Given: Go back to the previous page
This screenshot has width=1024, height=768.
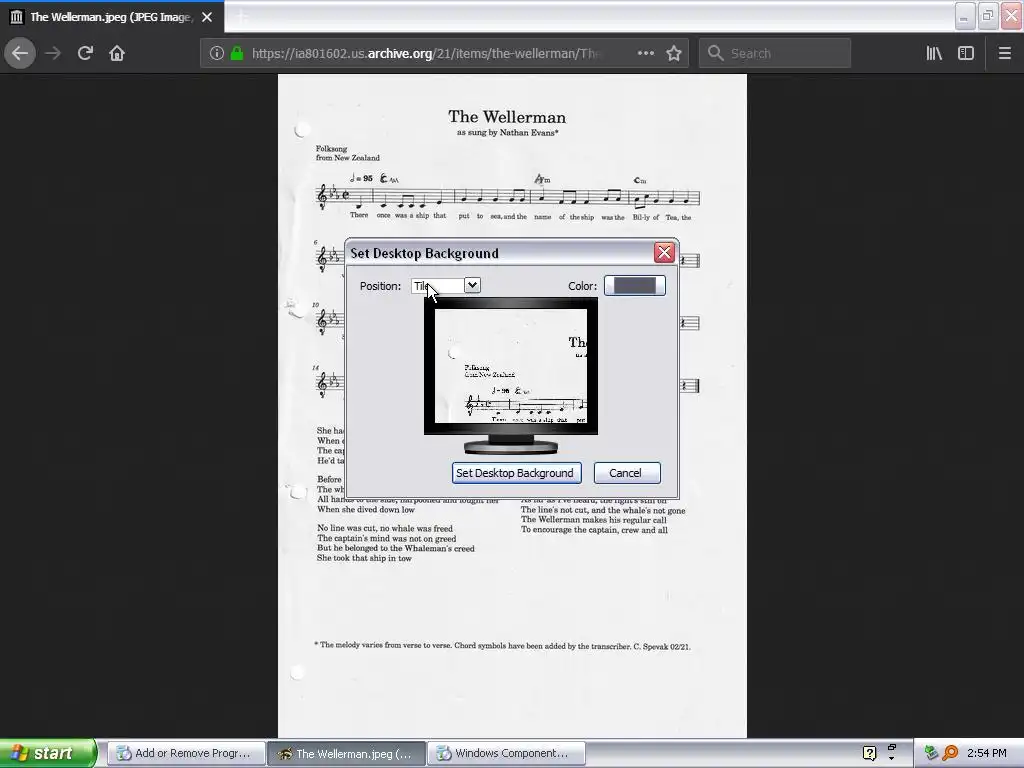Looking at the screenshot, I should 20,53.
